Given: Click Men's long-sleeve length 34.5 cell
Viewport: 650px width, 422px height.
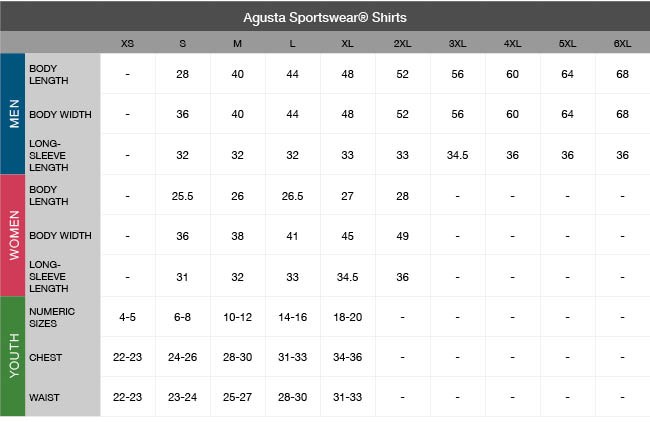Looking at the screenshot, I should pyautogui.click(x=457, y=155).
